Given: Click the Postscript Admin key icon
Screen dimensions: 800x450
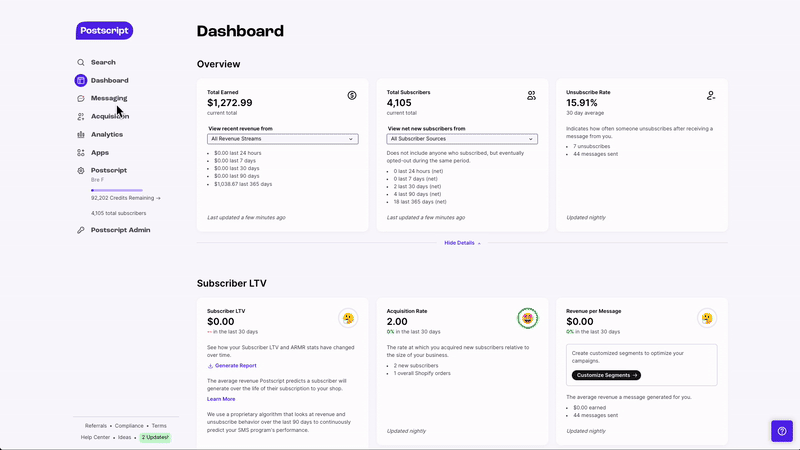Looking at the screenshot, I should point(81,230).
